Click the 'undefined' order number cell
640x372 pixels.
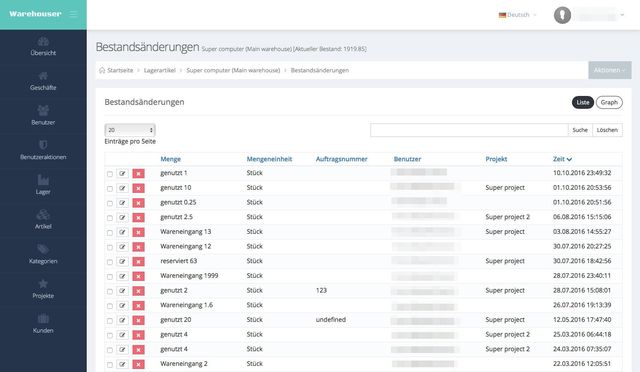(x=331, y=320)
